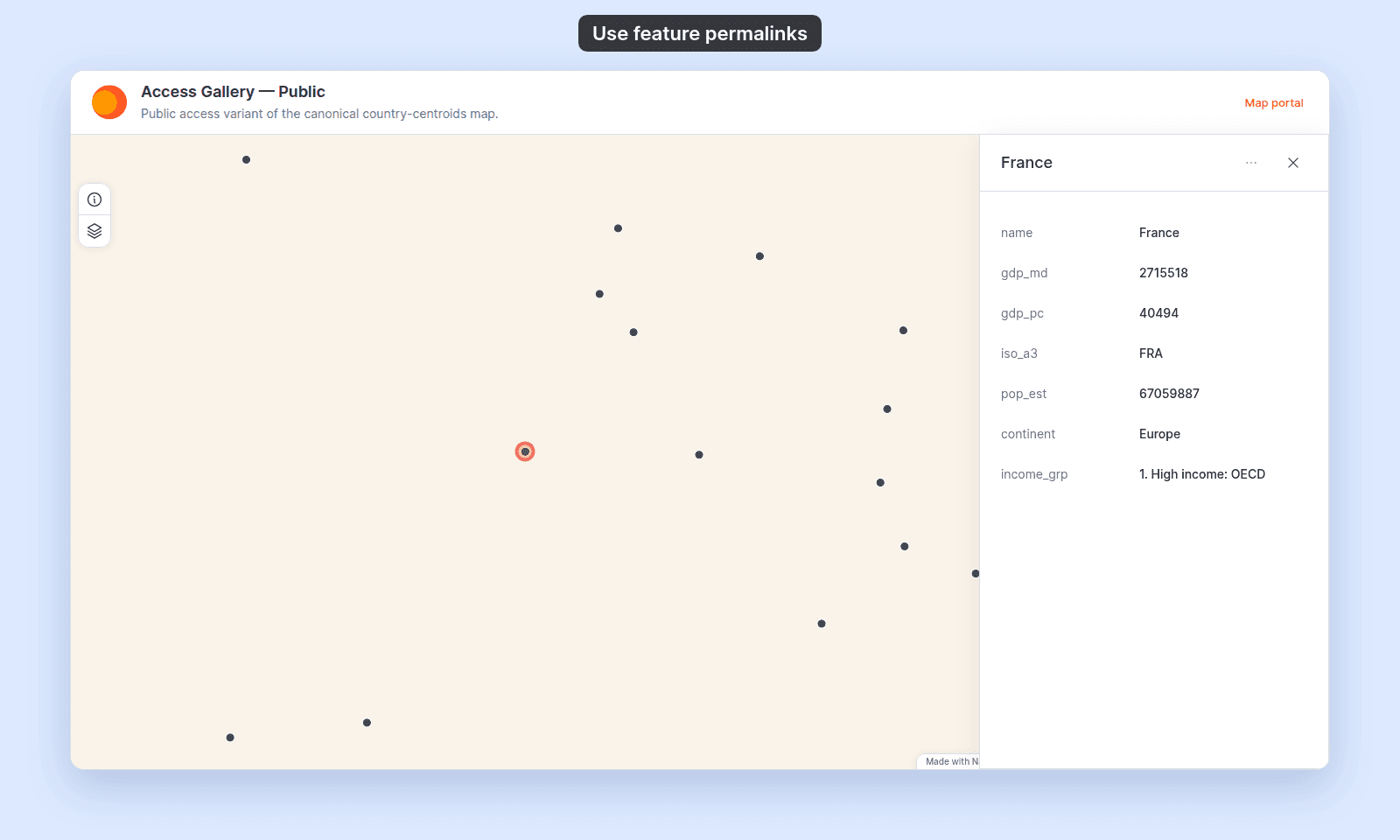Open the Map portal link
This screenshot has width=1400, height=840.
coord(1274,103)
